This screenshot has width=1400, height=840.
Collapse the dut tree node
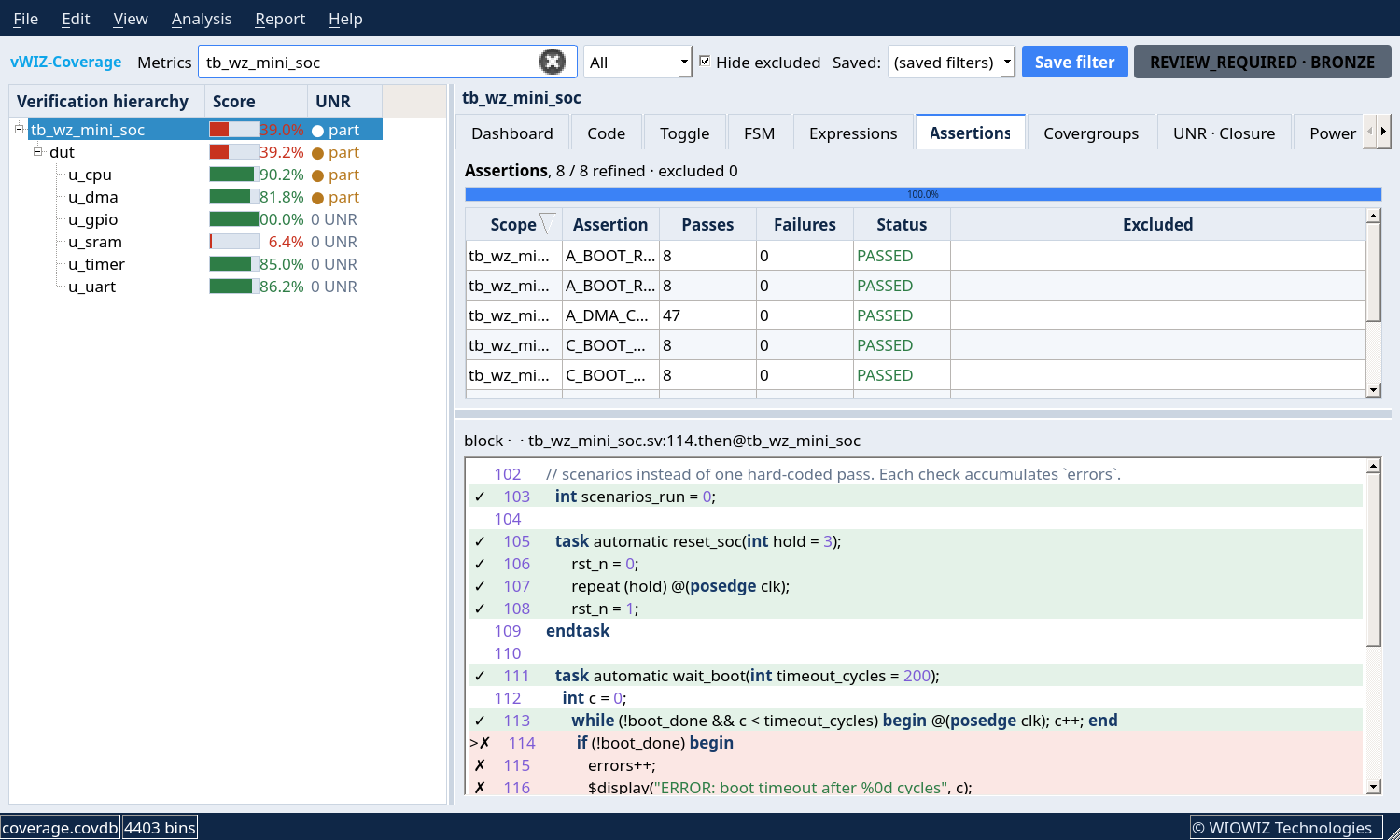pos(37,151)
